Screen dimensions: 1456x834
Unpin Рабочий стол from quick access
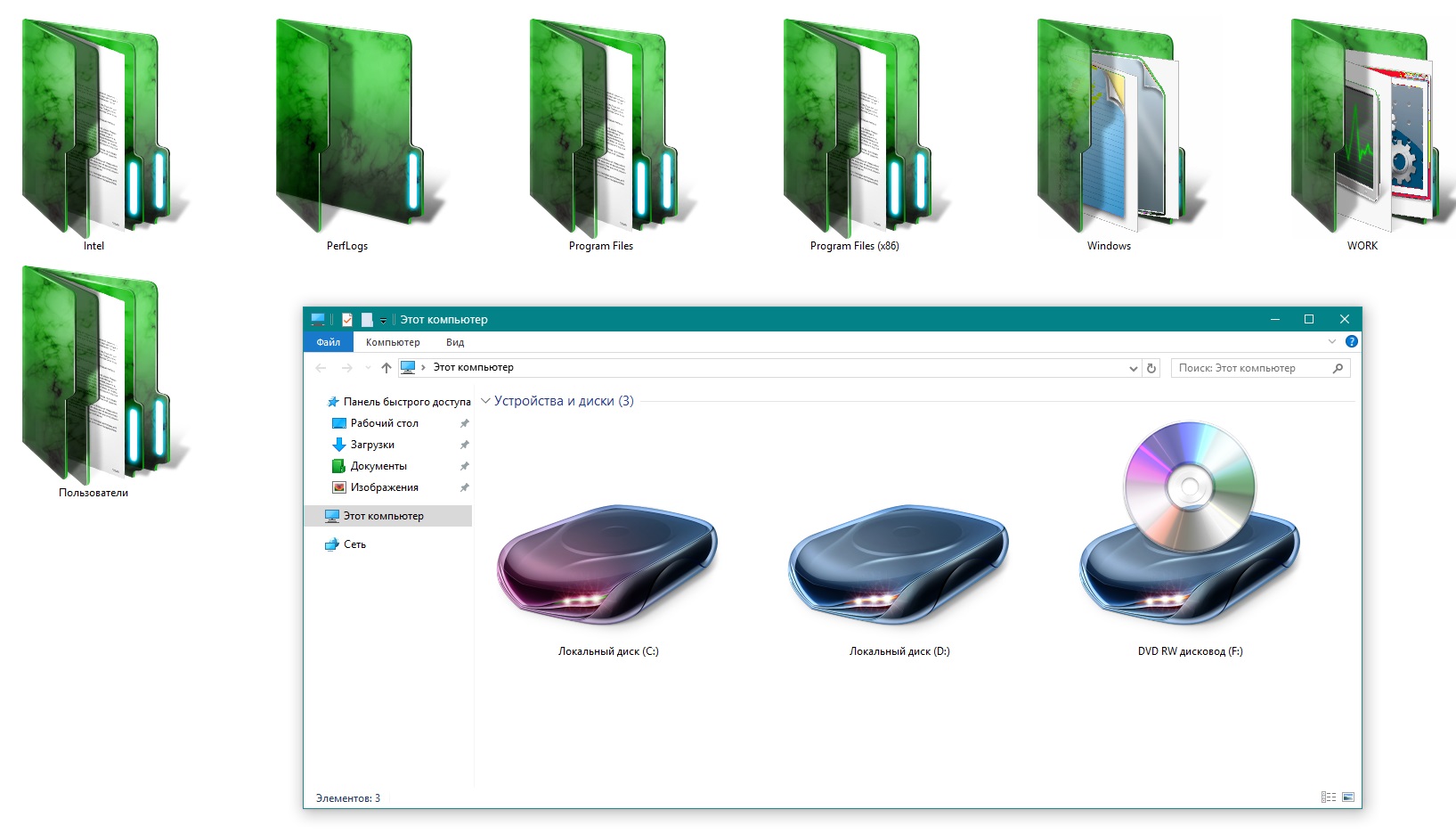pyautogui.click(x=464, y=423)
